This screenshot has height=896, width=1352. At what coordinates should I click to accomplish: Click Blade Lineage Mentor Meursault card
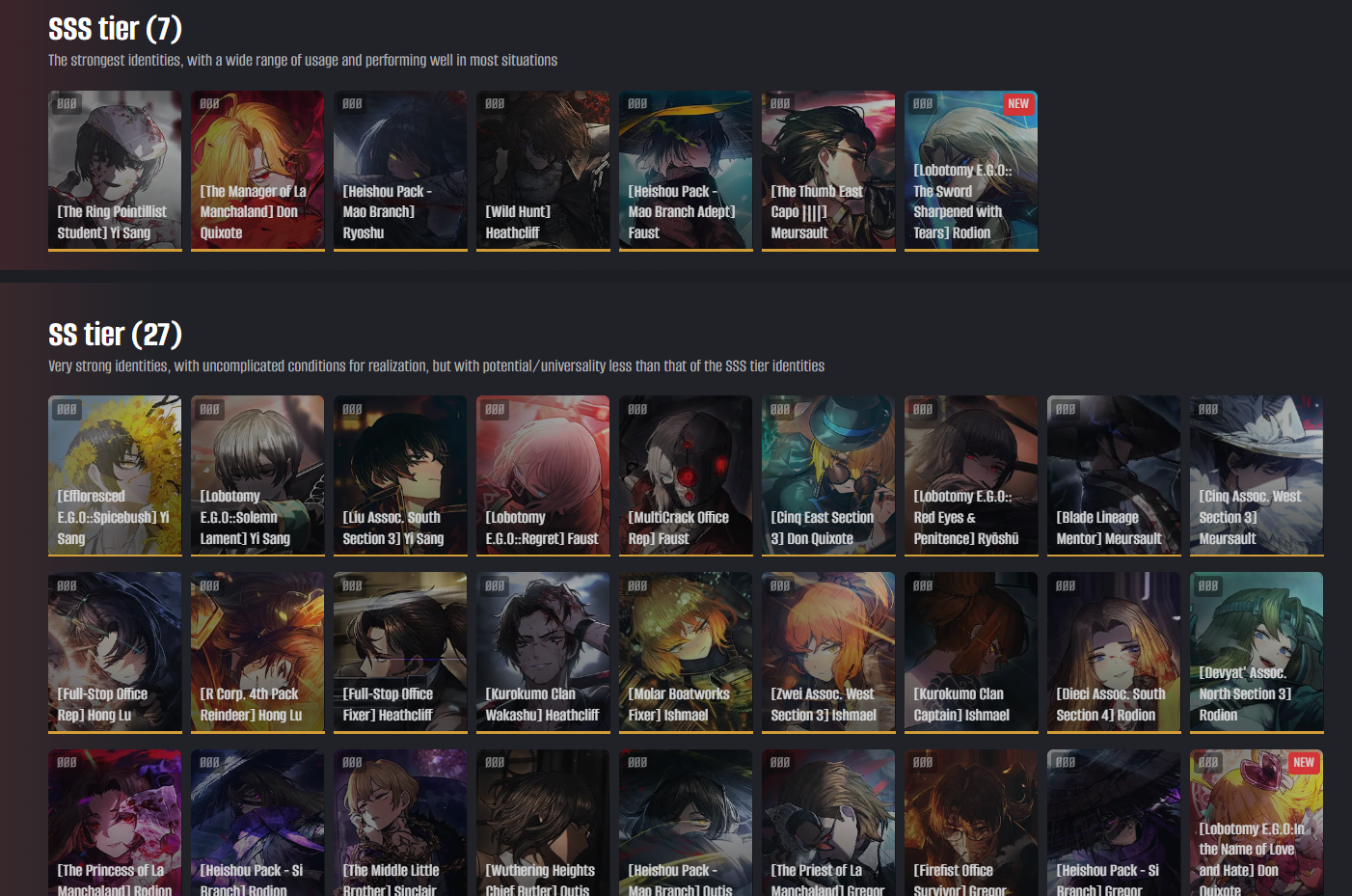pyautogui.click(x=1114, y=475)
